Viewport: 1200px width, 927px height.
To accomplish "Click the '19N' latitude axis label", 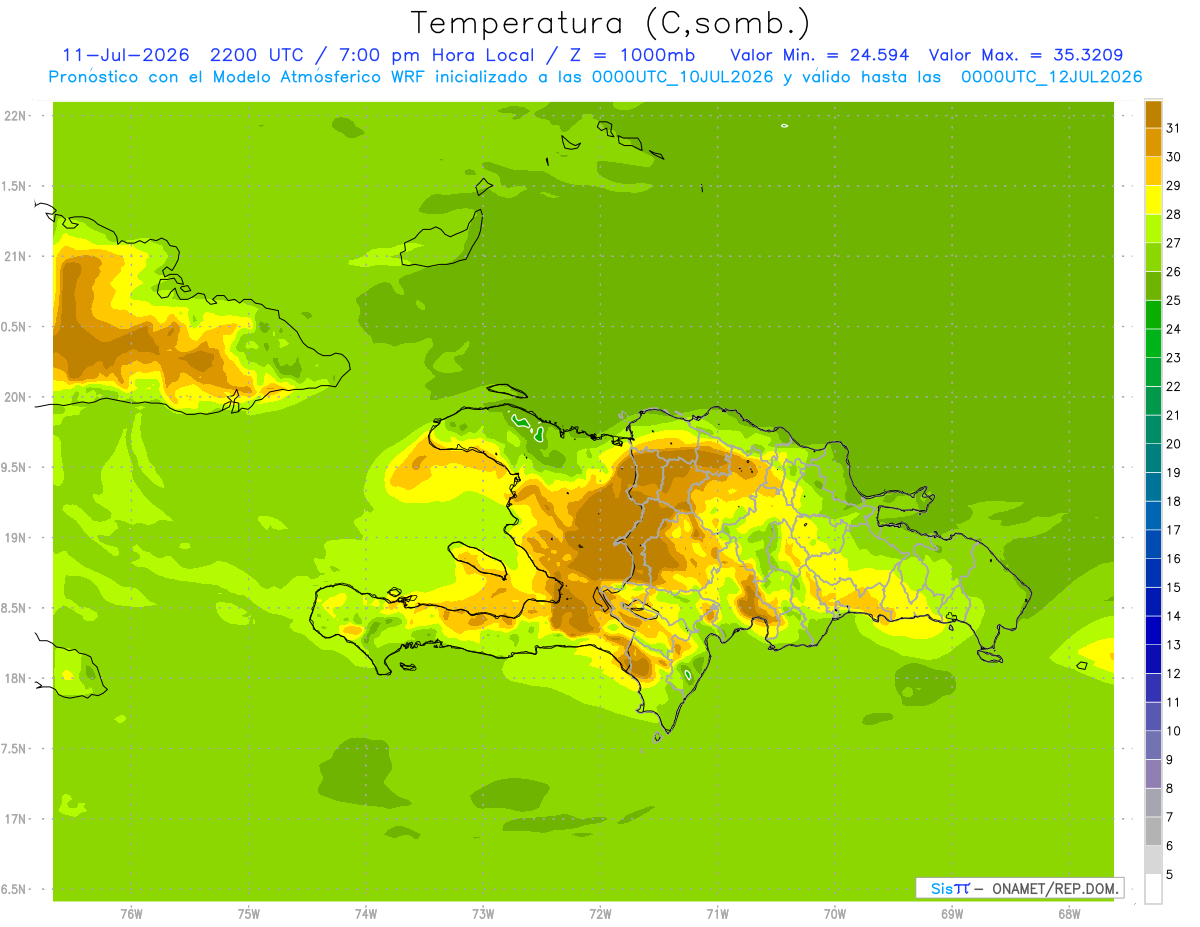I will (15, 538).
